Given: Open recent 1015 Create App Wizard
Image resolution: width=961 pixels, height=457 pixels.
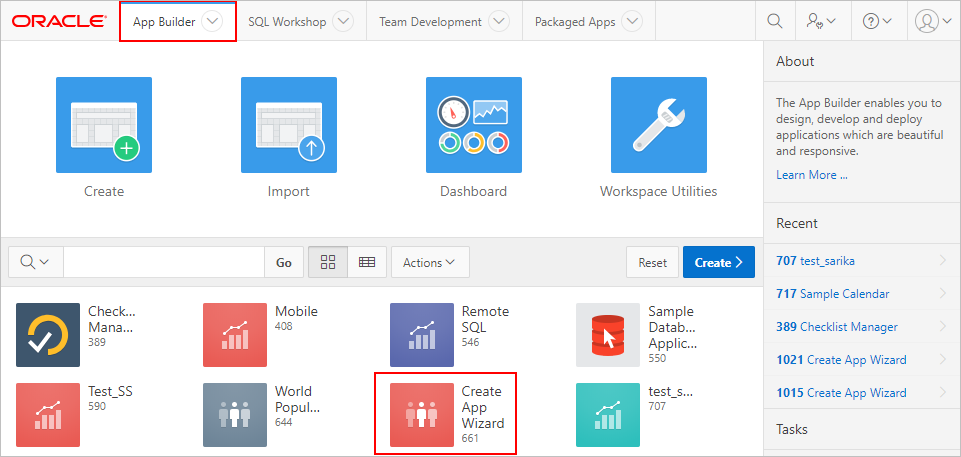Looking at the screenshot, I should (841, 393).
